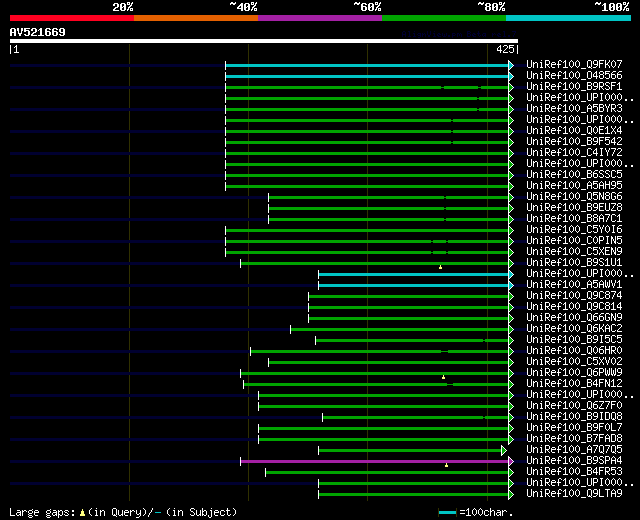Click the UniRef100_Q06HR0 label
Image resolution: width=640 pixels, height=520 pixels.
[574, 351]
